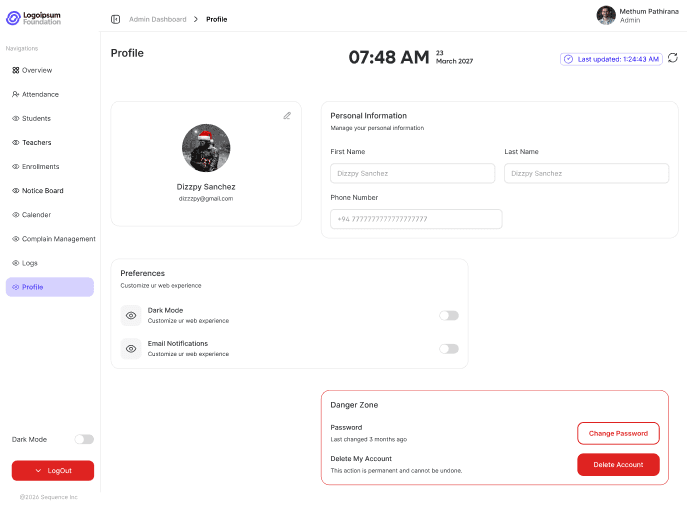
Task: Click the Teachers eye icon
Action: 16,142
